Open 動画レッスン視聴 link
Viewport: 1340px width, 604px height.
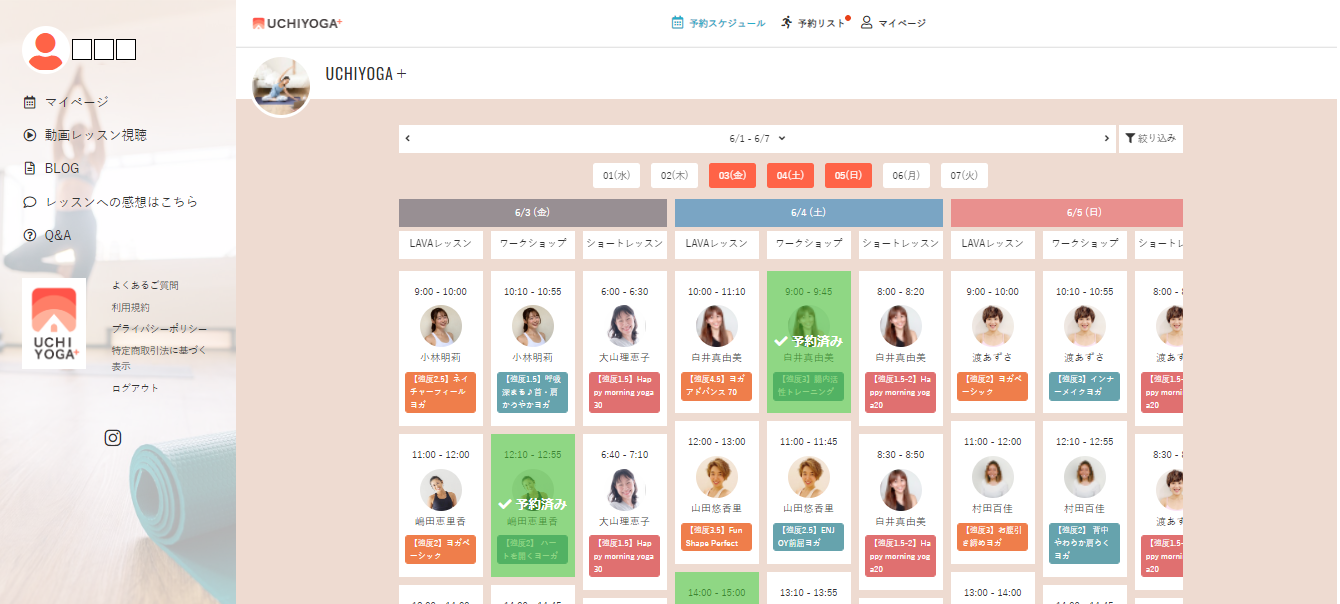point(96,135)
